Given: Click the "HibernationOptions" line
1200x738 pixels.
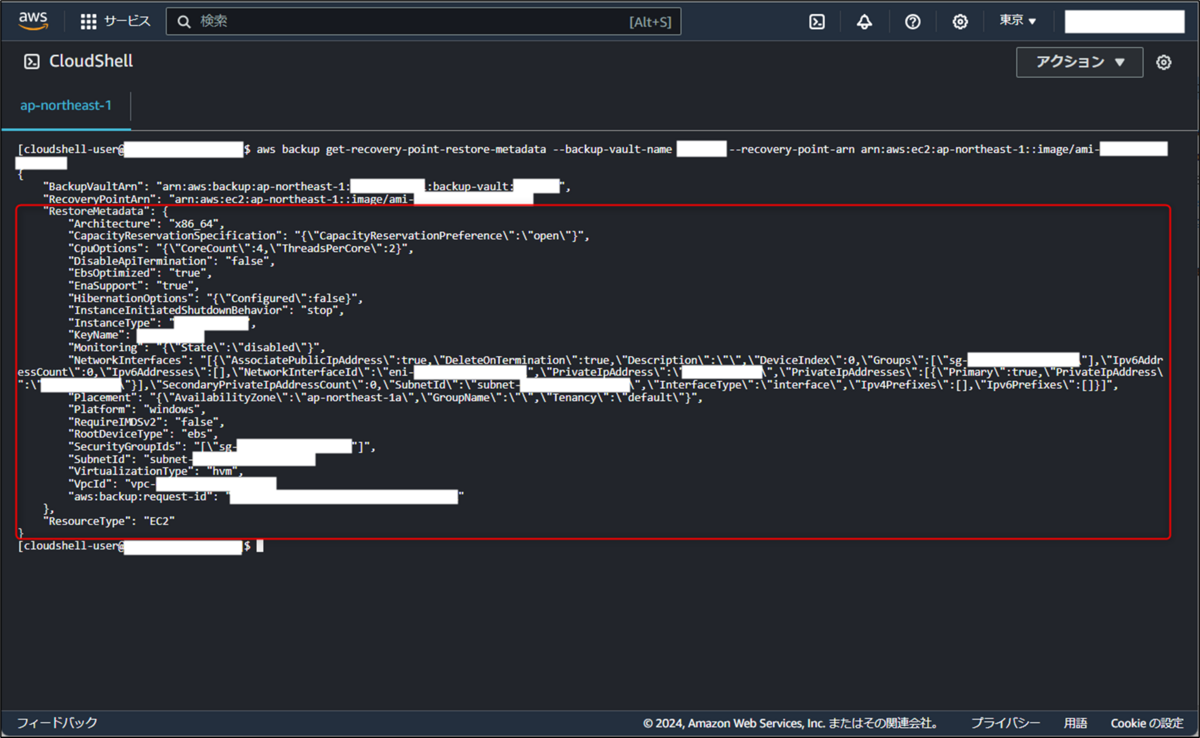Looking at the screenshot, I should tap(215, 298).
